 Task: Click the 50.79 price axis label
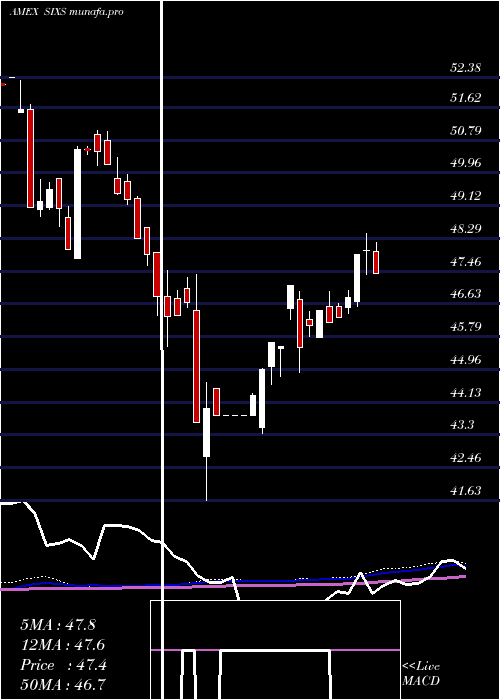[x=465, y=131]
